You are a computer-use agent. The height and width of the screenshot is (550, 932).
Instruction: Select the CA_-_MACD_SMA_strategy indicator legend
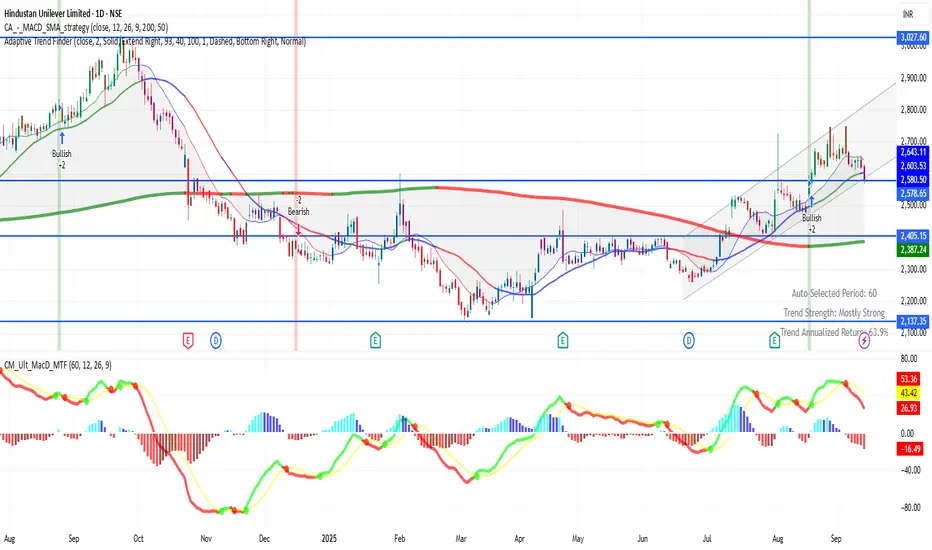86,27
